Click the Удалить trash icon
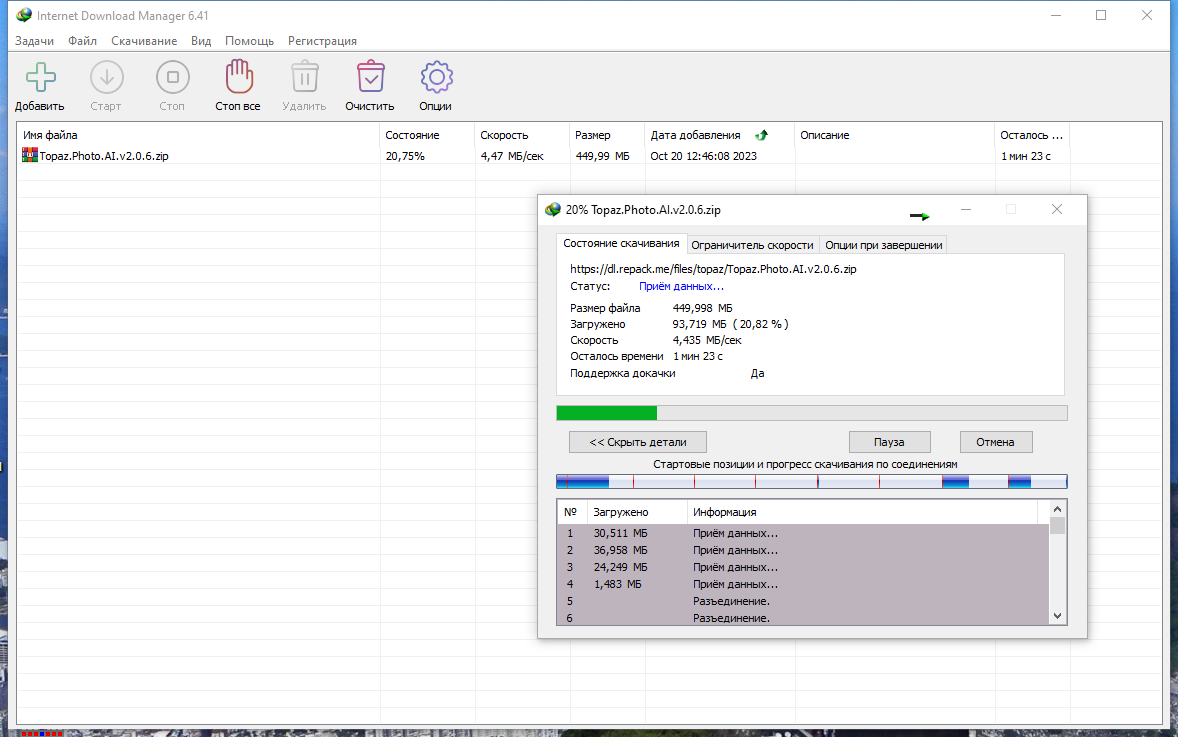Image resolution: width=1178 pixels, height=737 pixels. tap(304, 77)
